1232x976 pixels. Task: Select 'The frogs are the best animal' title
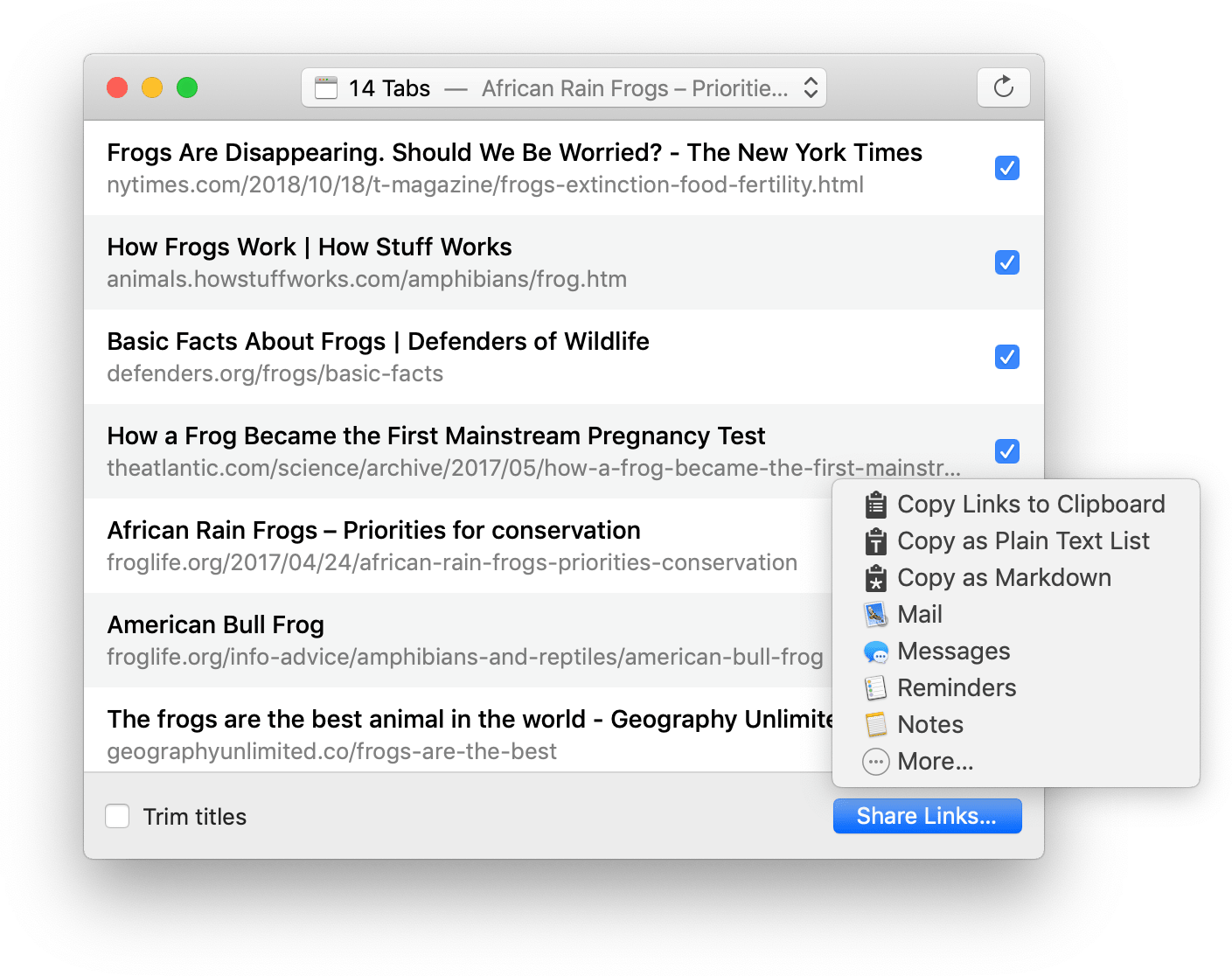pos(470,720)
